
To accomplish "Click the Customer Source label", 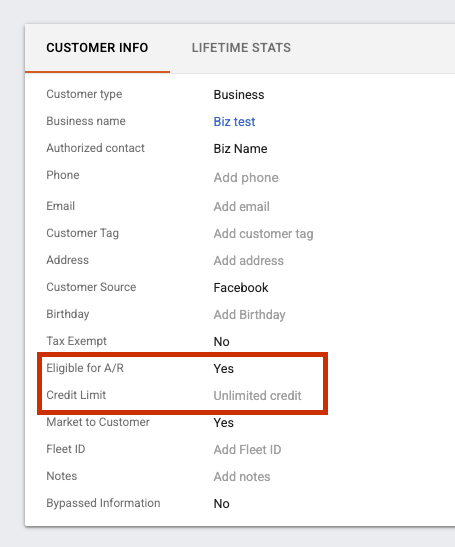I will click(x=91, y=287).
